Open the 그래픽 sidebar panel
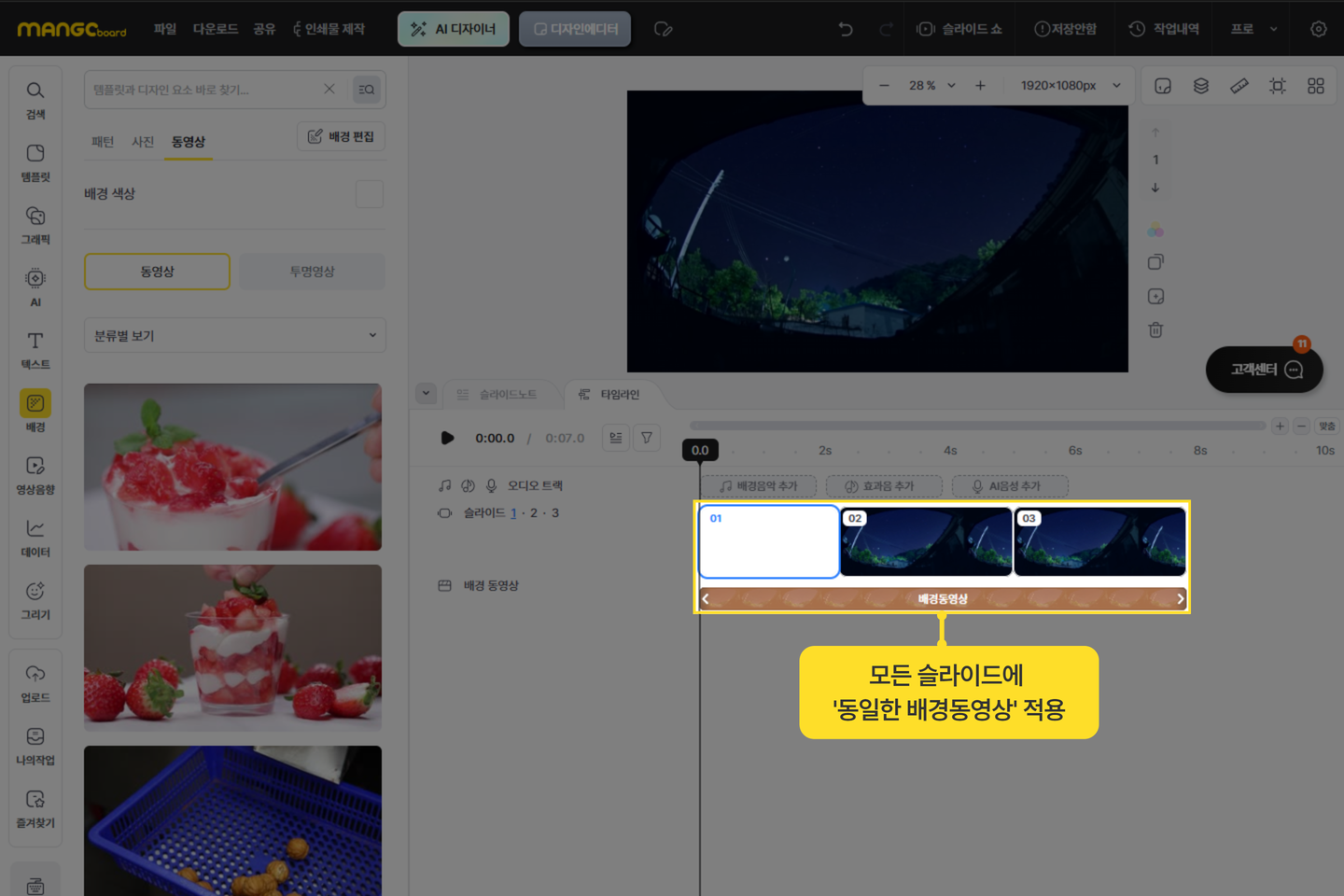This screenshot has width=1344, height=896. pos(35,225)
